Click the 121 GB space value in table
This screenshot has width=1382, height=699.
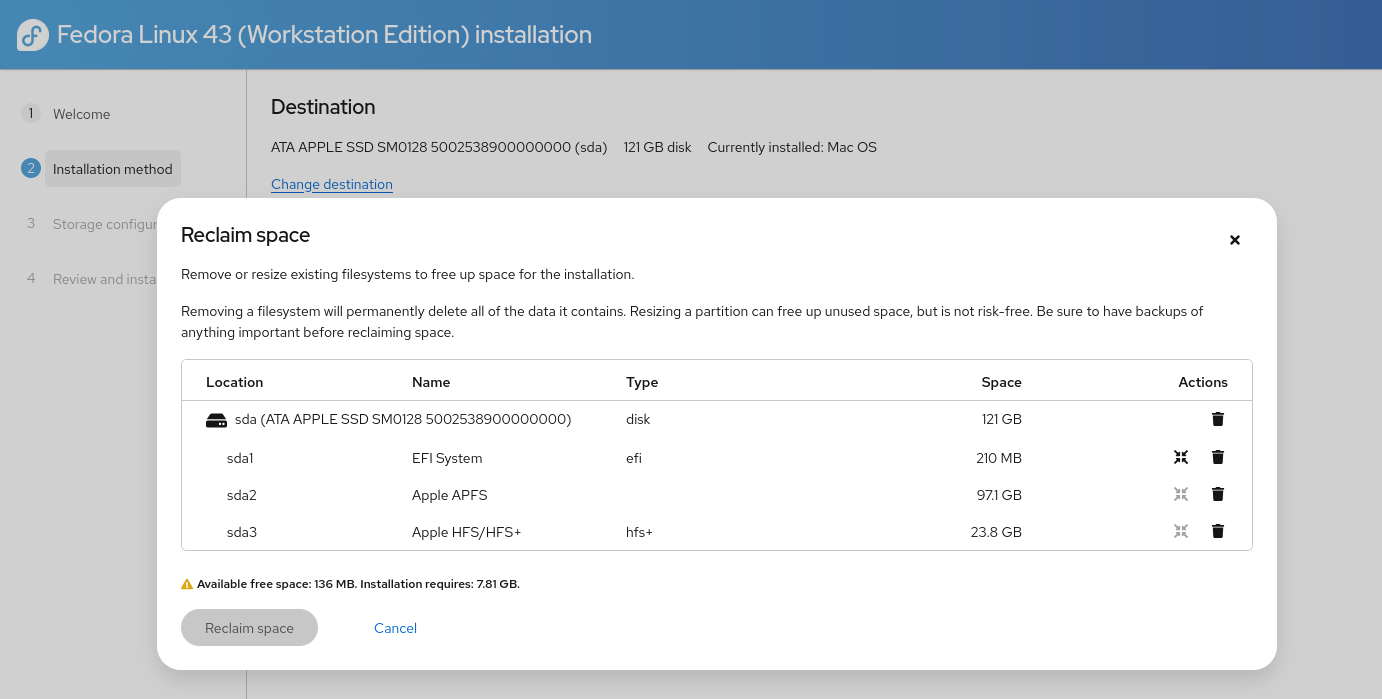click(x=1001, y=419)
